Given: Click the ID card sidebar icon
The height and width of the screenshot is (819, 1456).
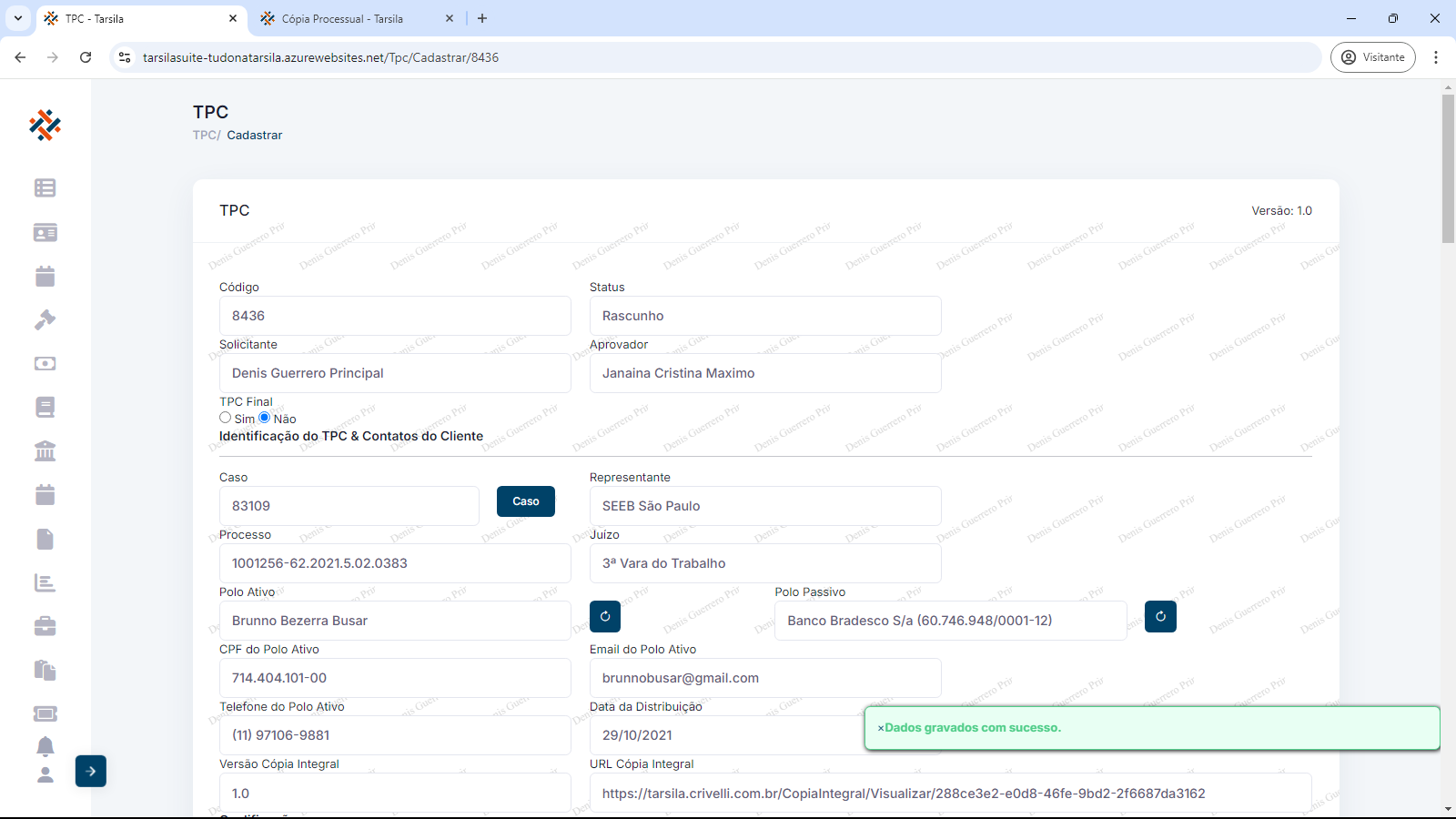Looking at the screenshot, I should coord(45,232).
